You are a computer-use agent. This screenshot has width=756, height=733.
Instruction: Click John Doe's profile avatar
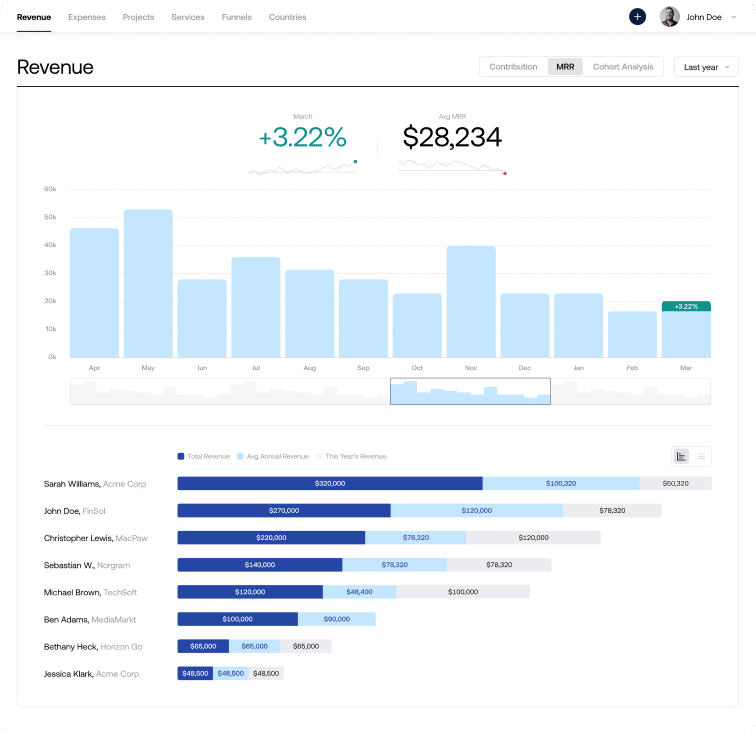(669, 17)
